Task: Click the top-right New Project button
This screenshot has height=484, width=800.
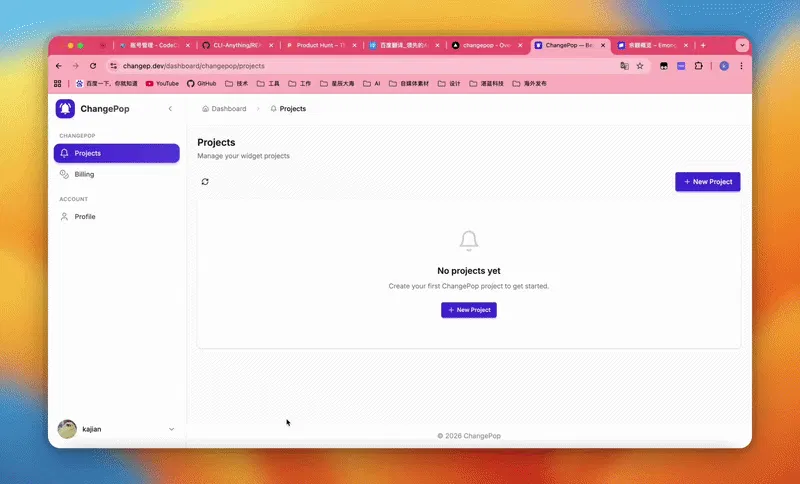Action: click(x=708, y=182)
